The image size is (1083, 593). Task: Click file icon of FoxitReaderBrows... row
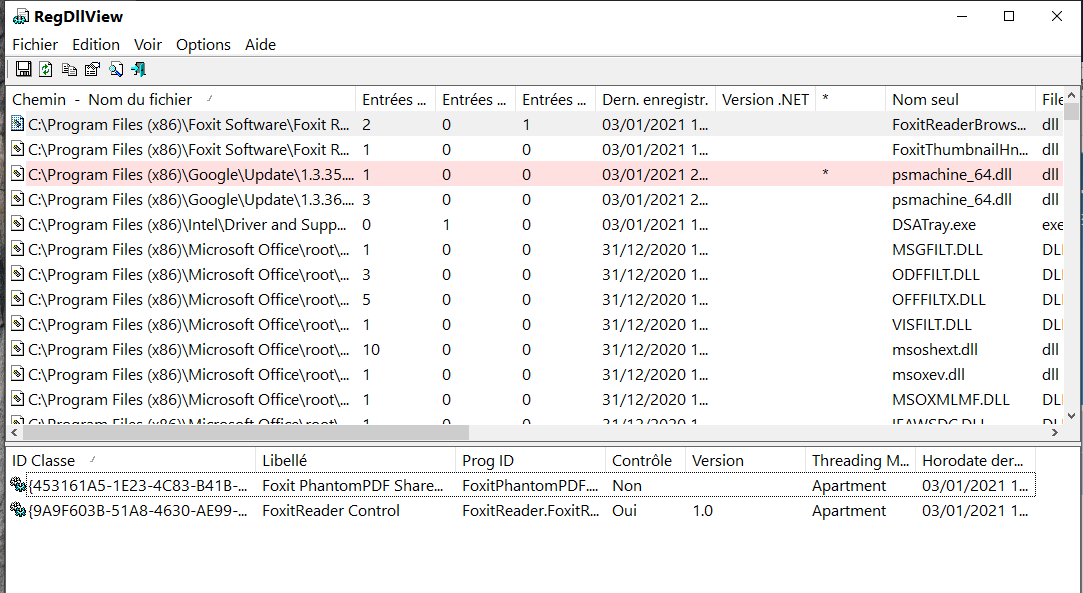pyautogui.click(x=18, y=124)
